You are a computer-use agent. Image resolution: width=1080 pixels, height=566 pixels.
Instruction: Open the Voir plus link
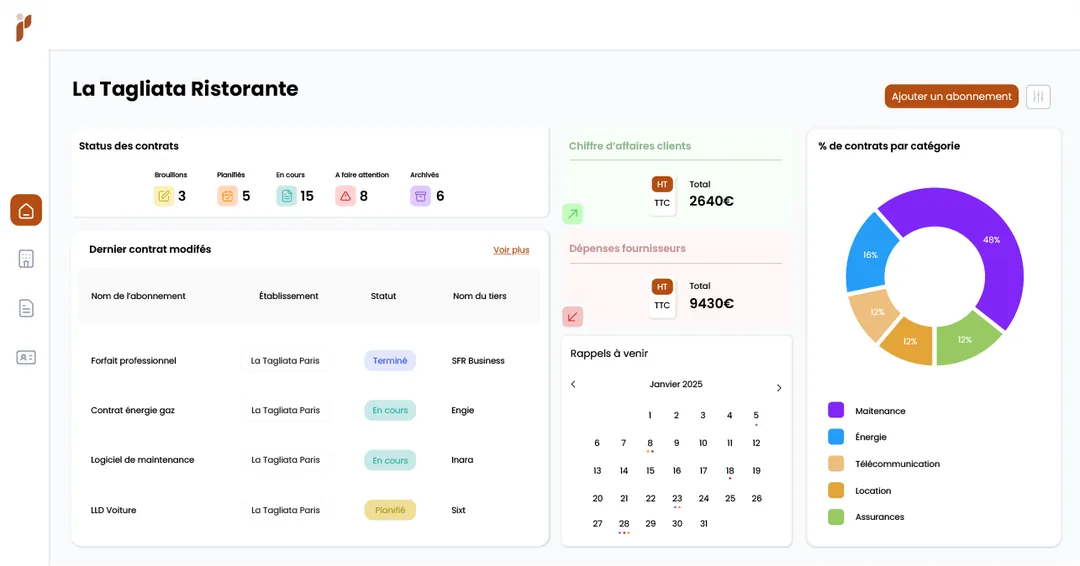pyautogui.click(x=511, y=250)
